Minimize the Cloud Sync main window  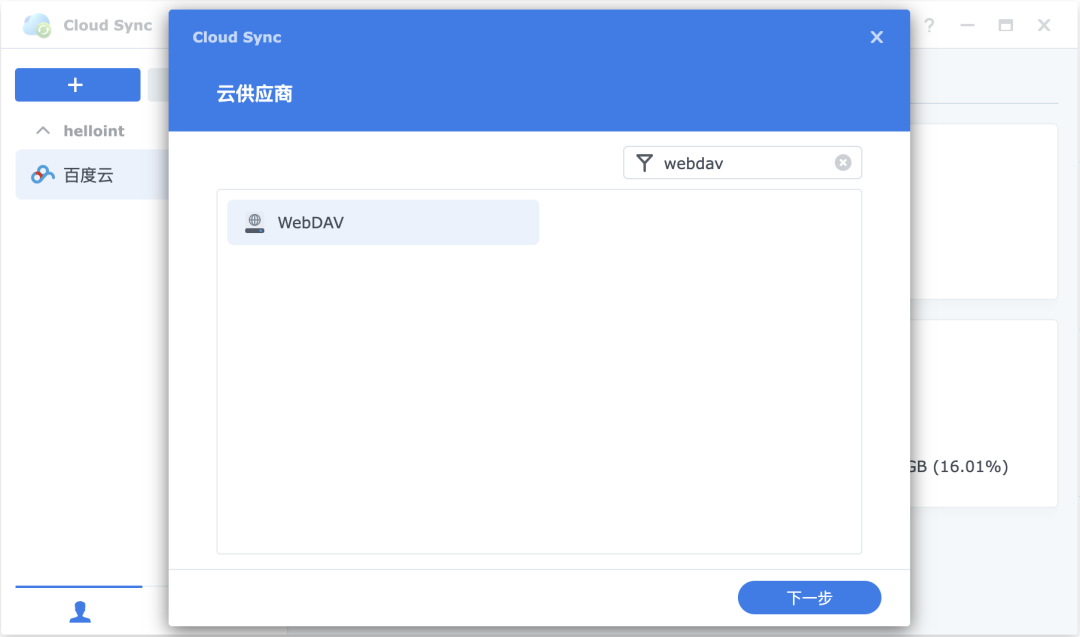coord(967,25)
